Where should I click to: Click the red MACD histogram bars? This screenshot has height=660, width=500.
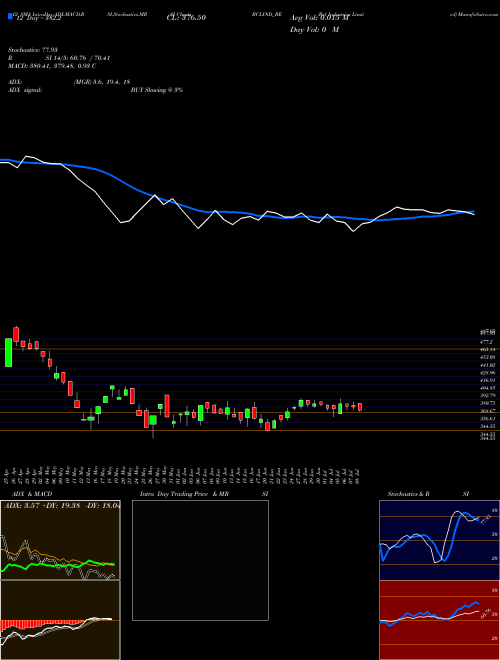coord(40,624)
